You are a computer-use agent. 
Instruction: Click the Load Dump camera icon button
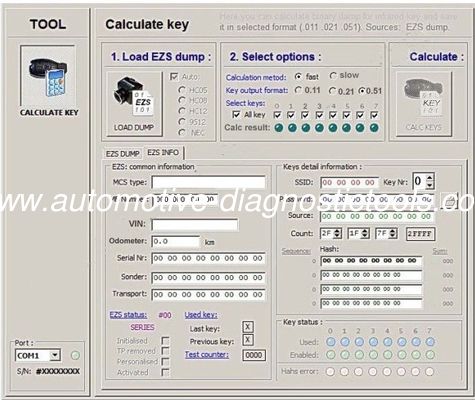click(x=134, y=103)
